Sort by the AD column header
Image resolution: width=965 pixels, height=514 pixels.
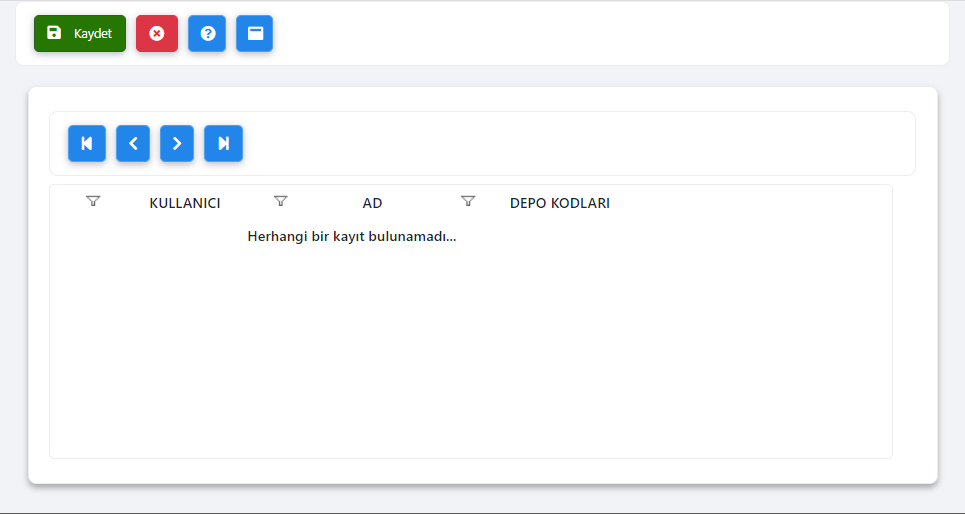372,203
